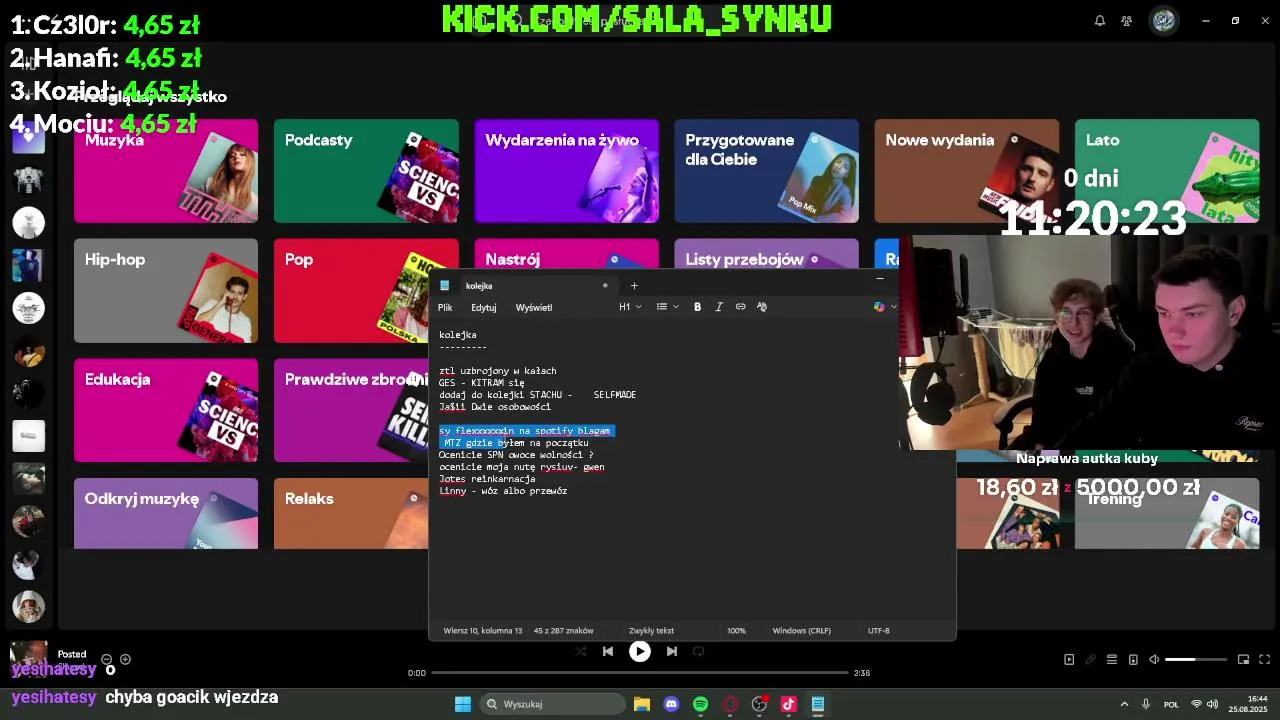Skip to next track in Spotify

672,651
